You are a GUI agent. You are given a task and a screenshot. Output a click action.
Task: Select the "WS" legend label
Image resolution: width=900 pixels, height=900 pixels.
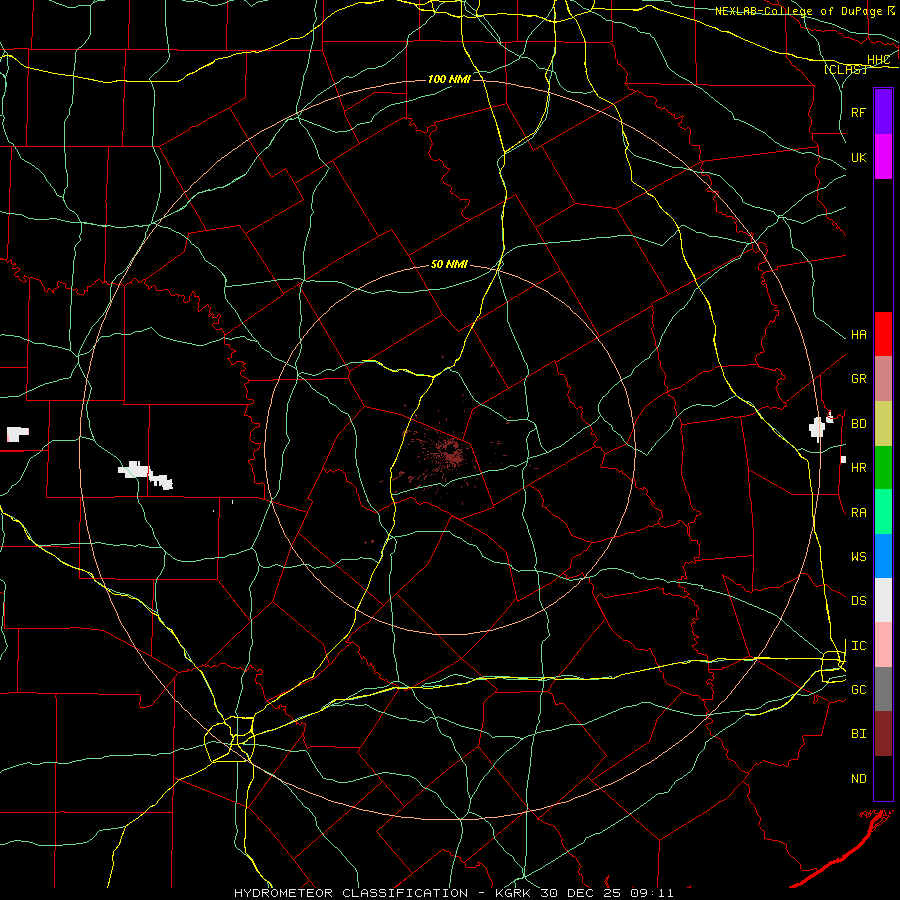click(x=858, y=557)
